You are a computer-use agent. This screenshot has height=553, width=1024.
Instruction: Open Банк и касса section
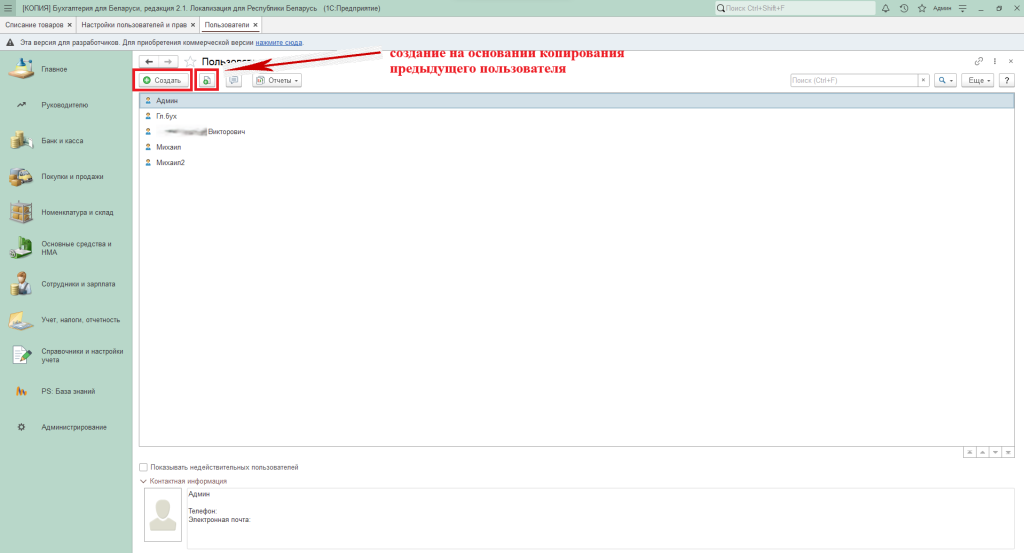click(62, 141)
